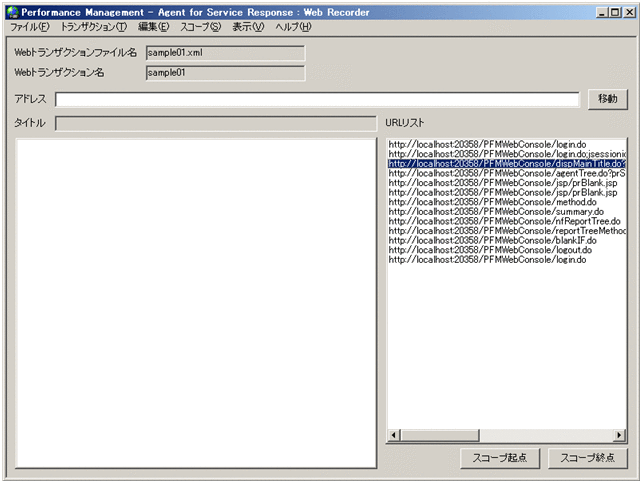Click the タイトル field
The width and height of the screenshot is (644, 484).
(216, 123)
